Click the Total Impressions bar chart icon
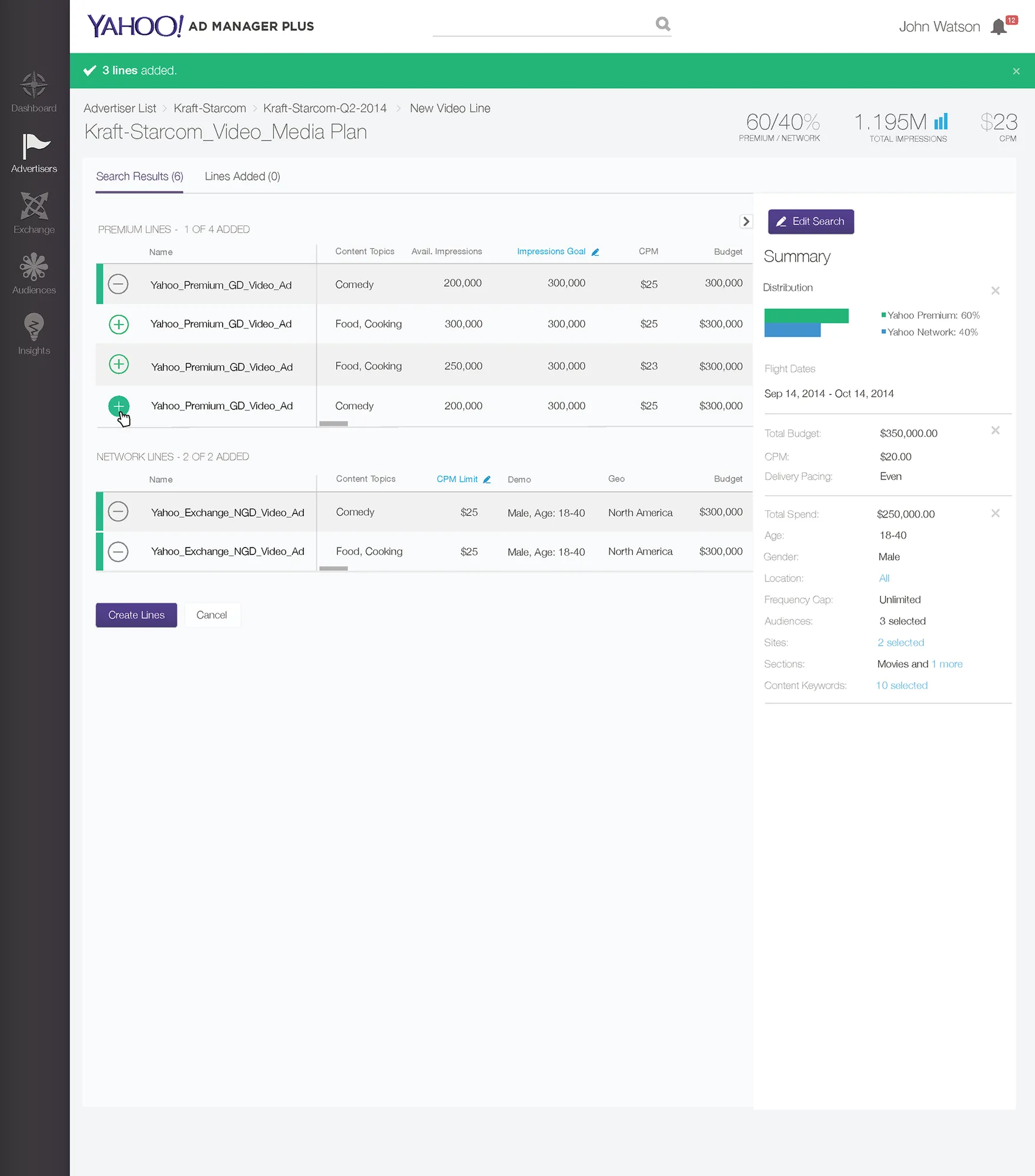The height and width of the screenshot is (1176, 1035). coord(941,121)
